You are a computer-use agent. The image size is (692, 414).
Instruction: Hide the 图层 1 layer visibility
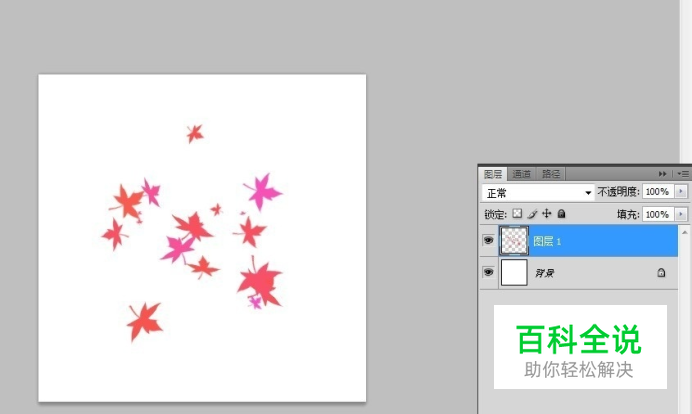click(x=488, y=240)
